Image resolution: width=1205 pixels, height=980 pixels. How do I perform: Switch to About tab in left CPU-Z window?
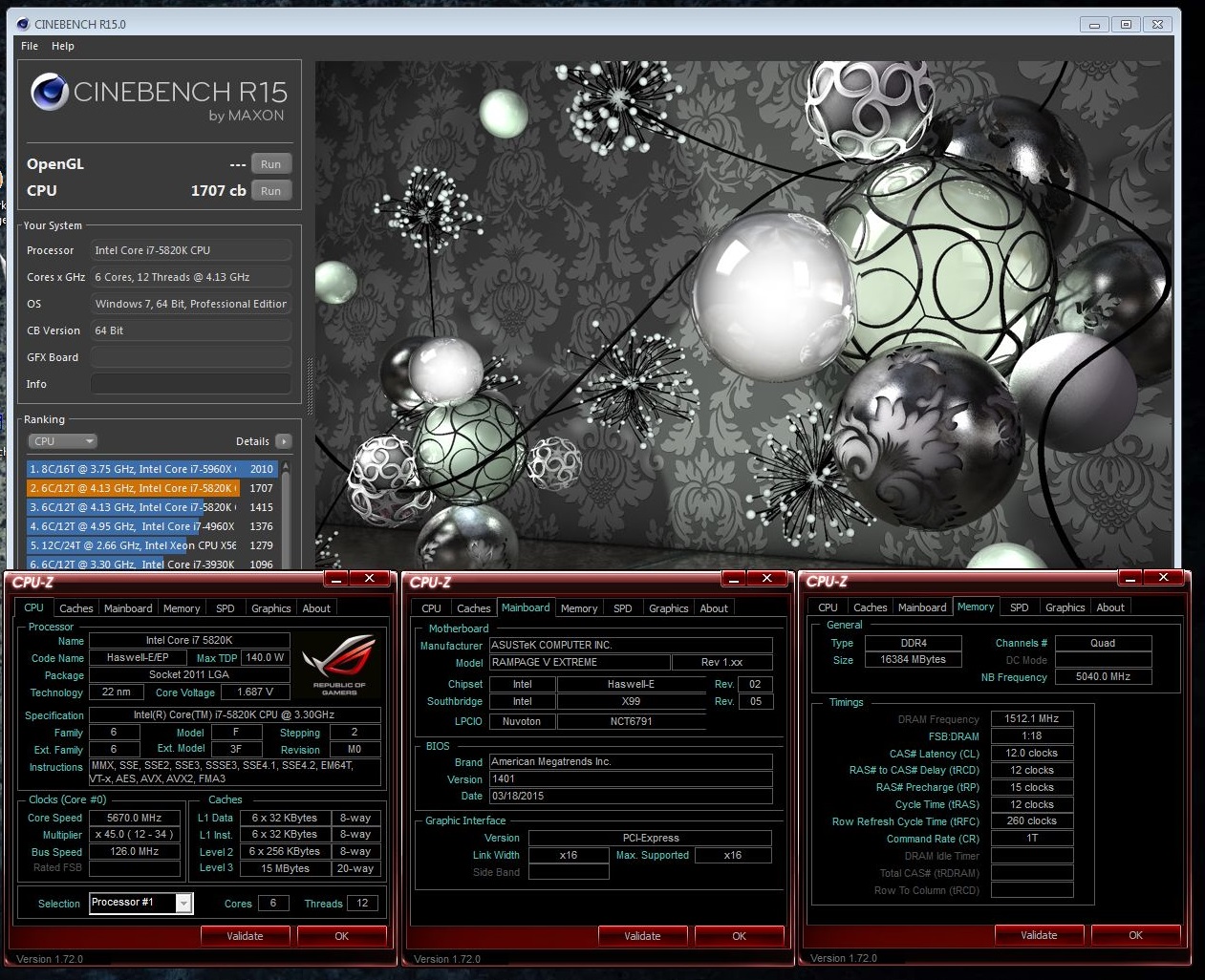click(316, 608)
